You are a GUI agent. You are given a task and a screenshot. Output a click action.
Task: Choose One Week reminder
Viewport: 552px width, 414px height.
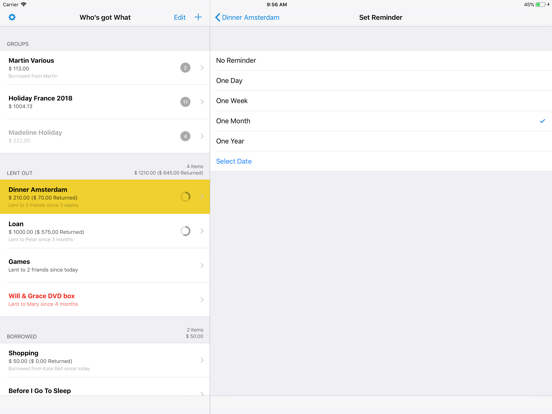point(381,101)
